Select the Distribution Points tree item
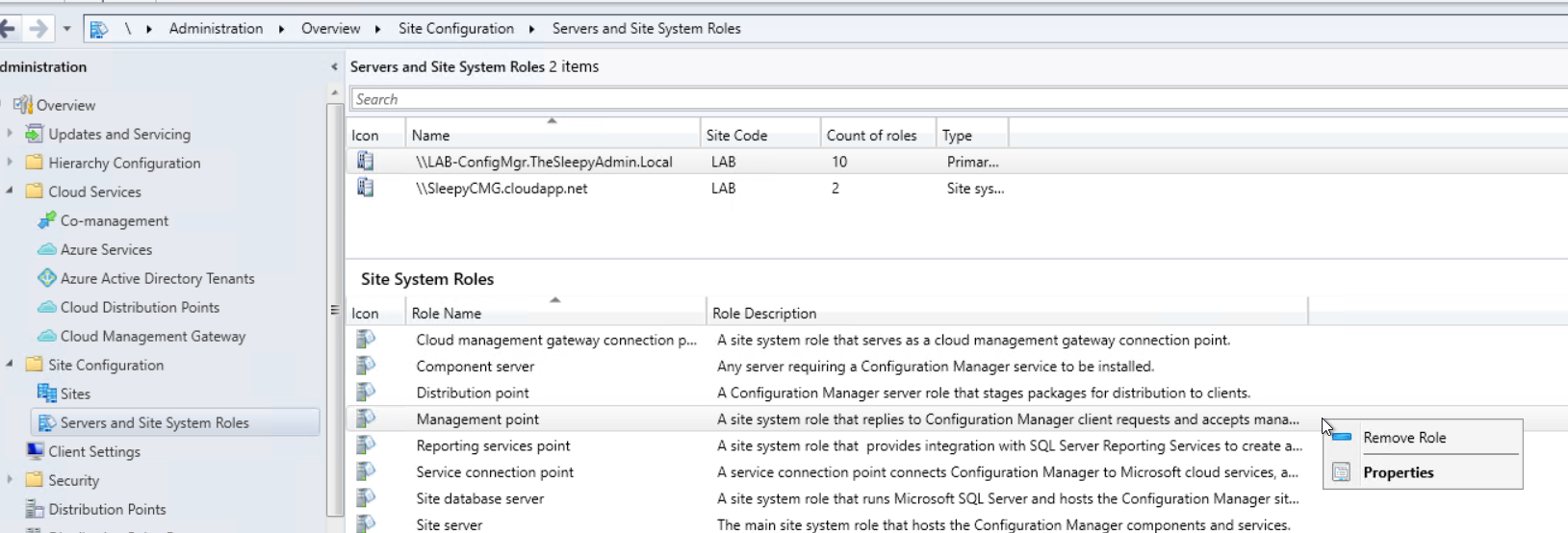This screenshot has height=533, width=1568. click(107, 509)
